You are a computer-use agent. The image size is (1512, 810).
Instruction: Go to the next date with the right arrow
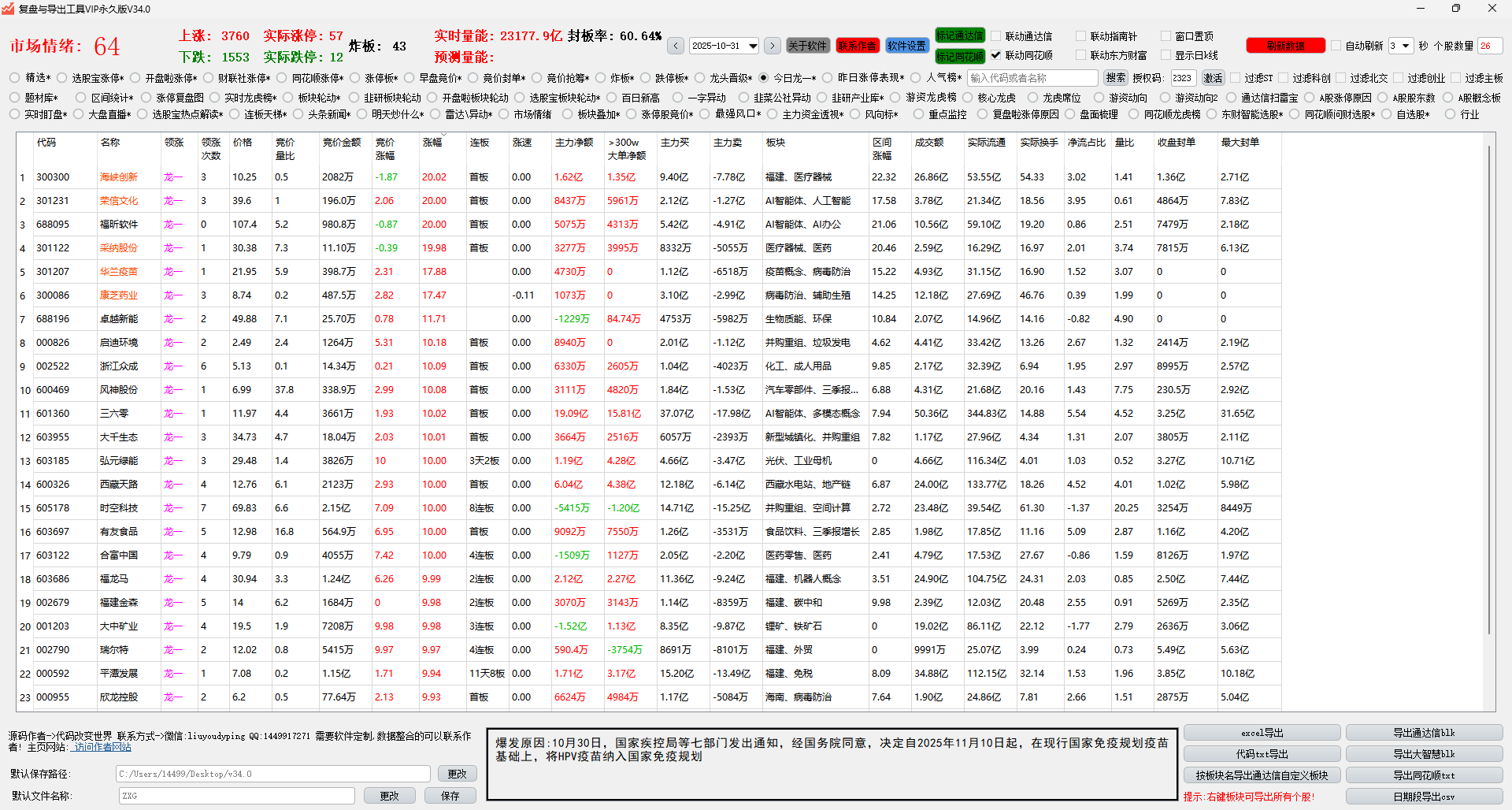pyautogui.click(x=773, y=46)
